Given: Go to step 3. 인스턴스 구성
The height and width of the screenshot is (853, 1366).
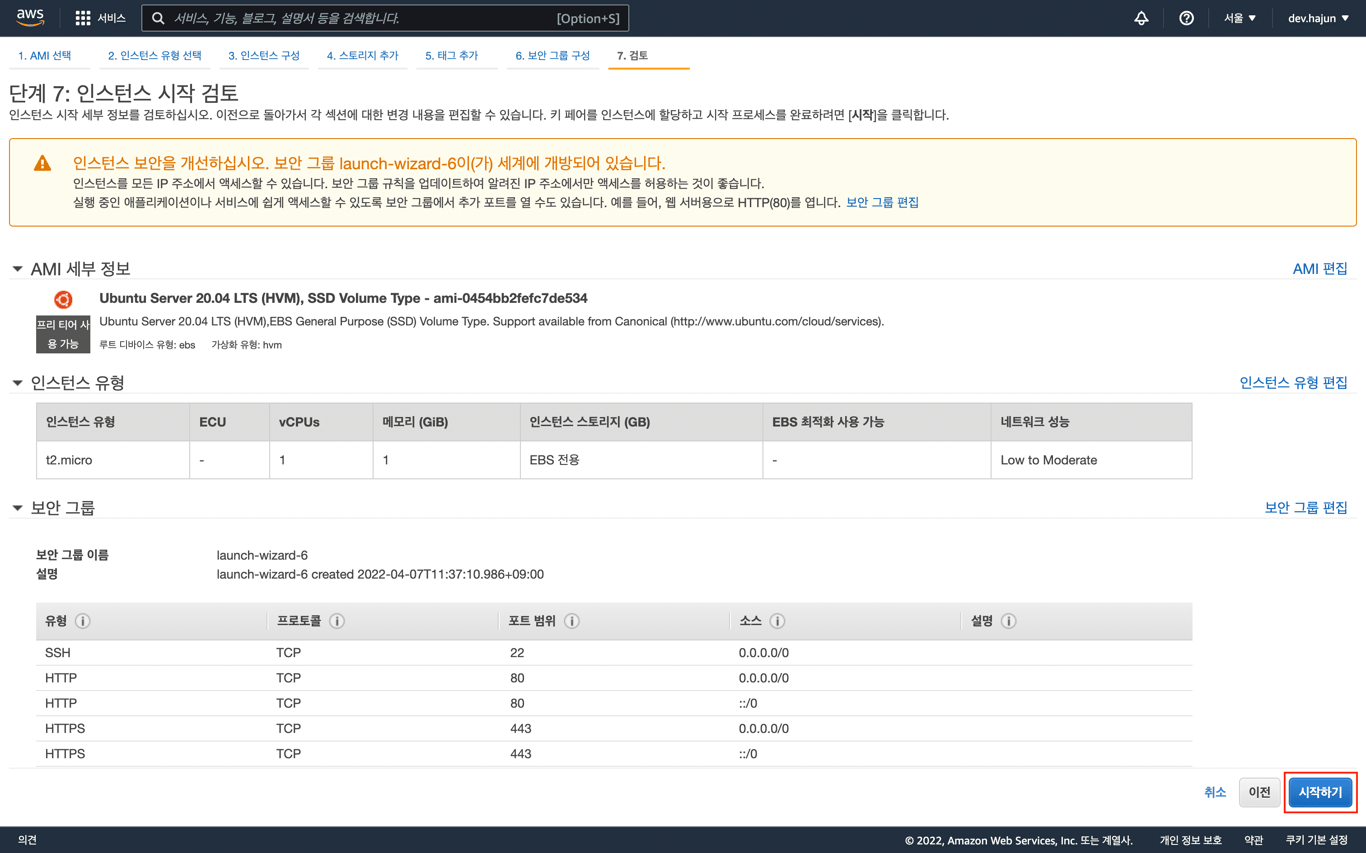Looking at the screenshot, I should (x=264, y=56).
